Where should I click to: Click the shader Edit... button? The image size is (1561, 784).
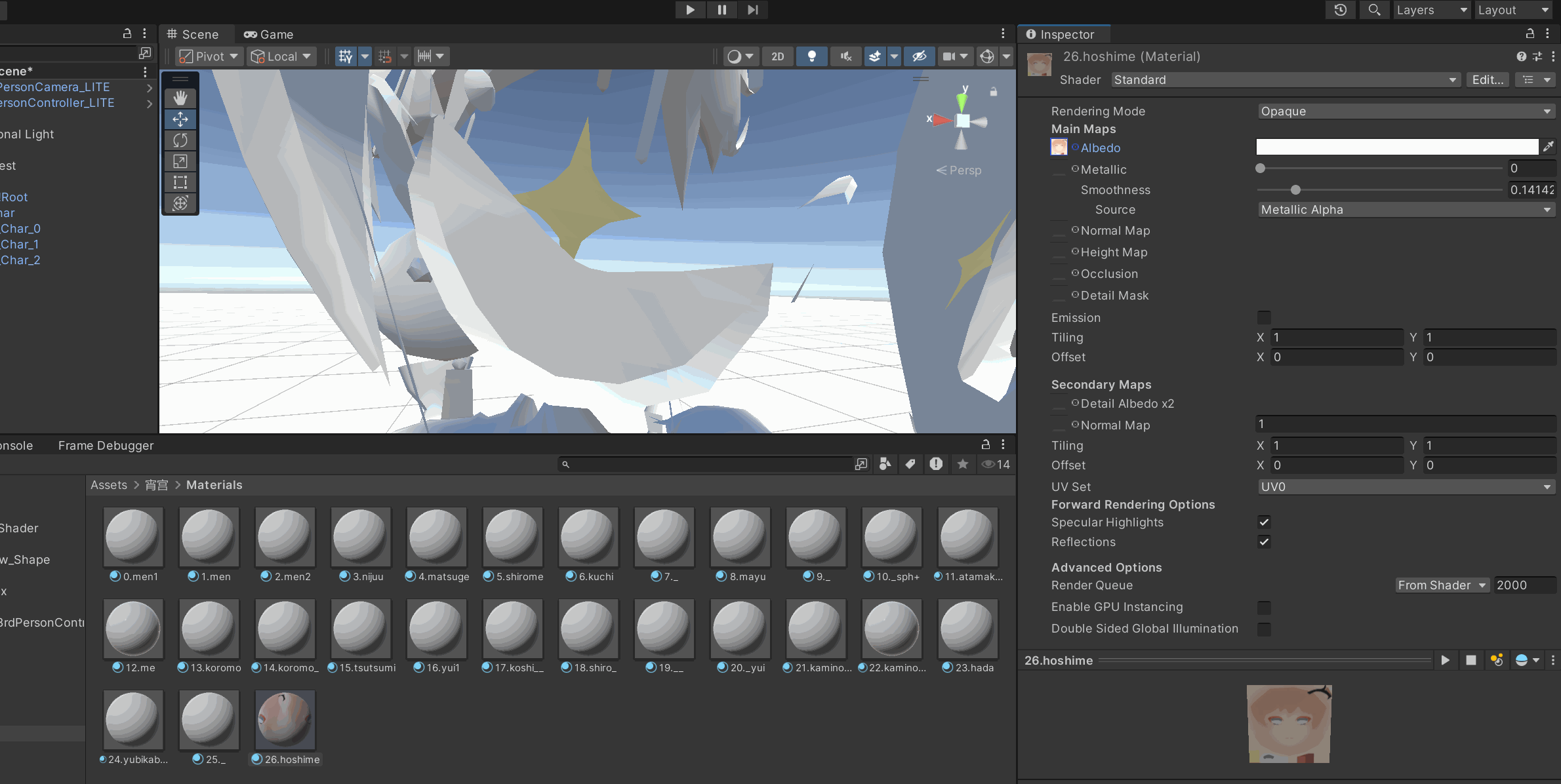(1488, 80)
